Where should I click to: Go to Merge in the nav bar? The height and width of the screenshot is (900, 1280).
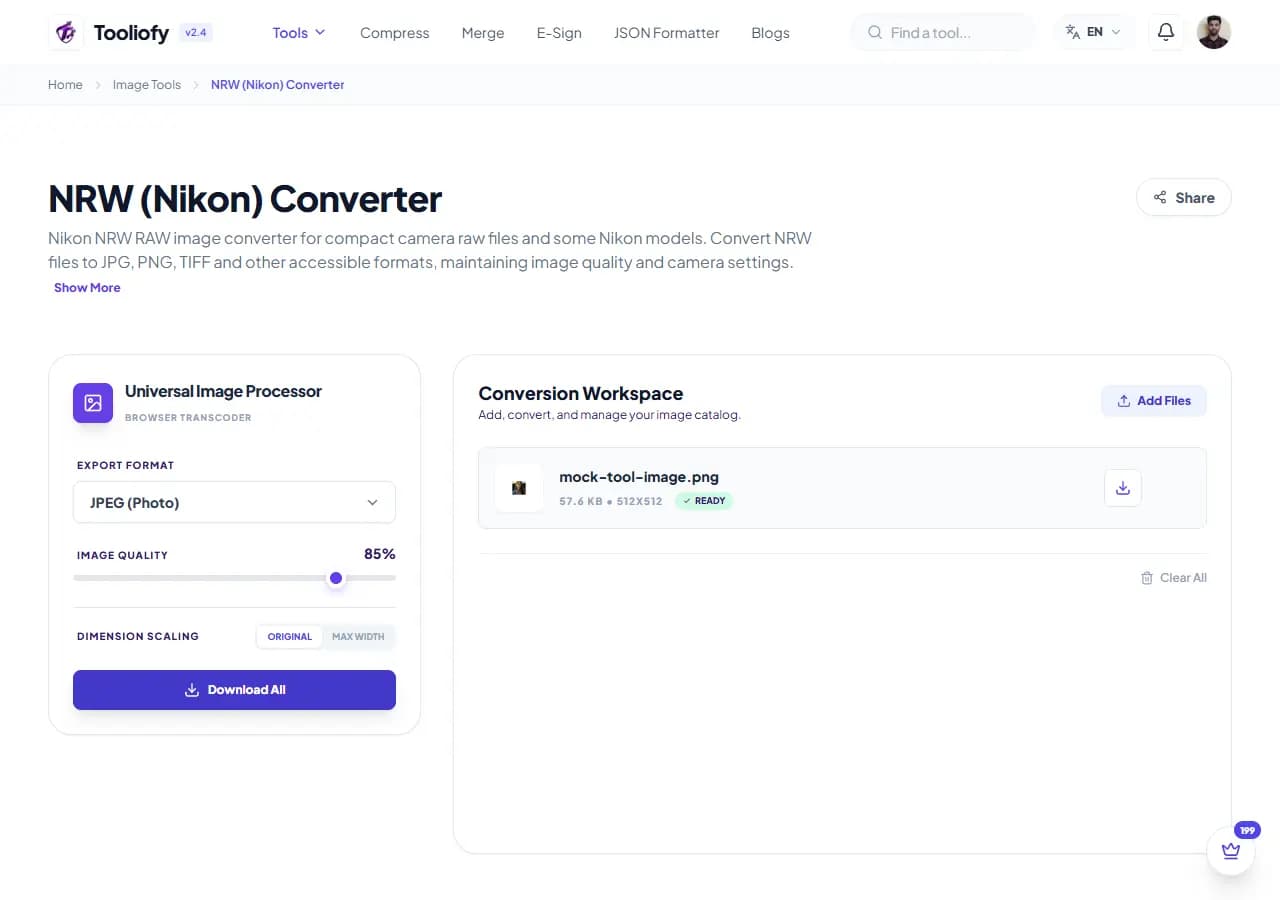(x=483, y=33)
